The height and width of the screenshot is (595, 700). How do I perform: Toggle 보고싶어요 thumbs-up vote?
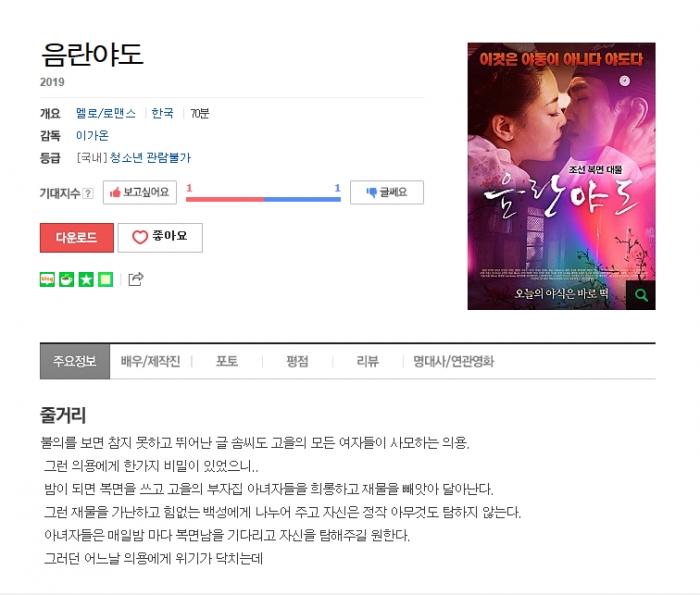[x=140, y=192]
